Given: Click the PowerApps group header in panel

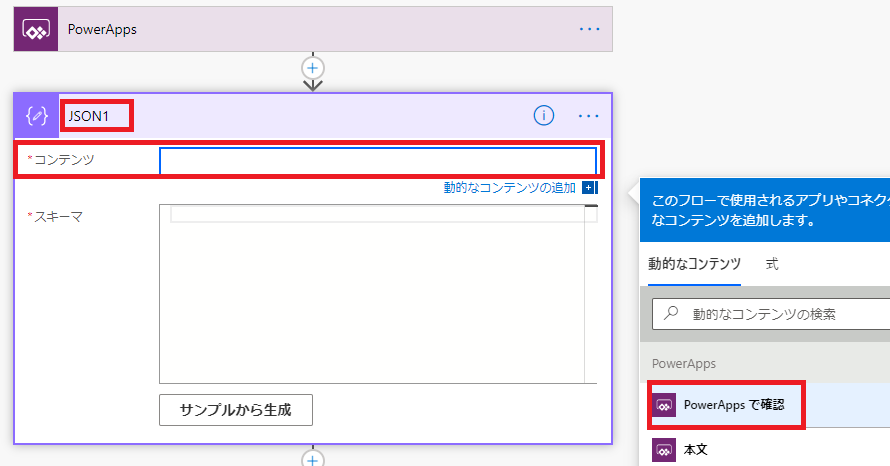Looking at the screenshot, I should pyautogui.click(x=684, y=364).
